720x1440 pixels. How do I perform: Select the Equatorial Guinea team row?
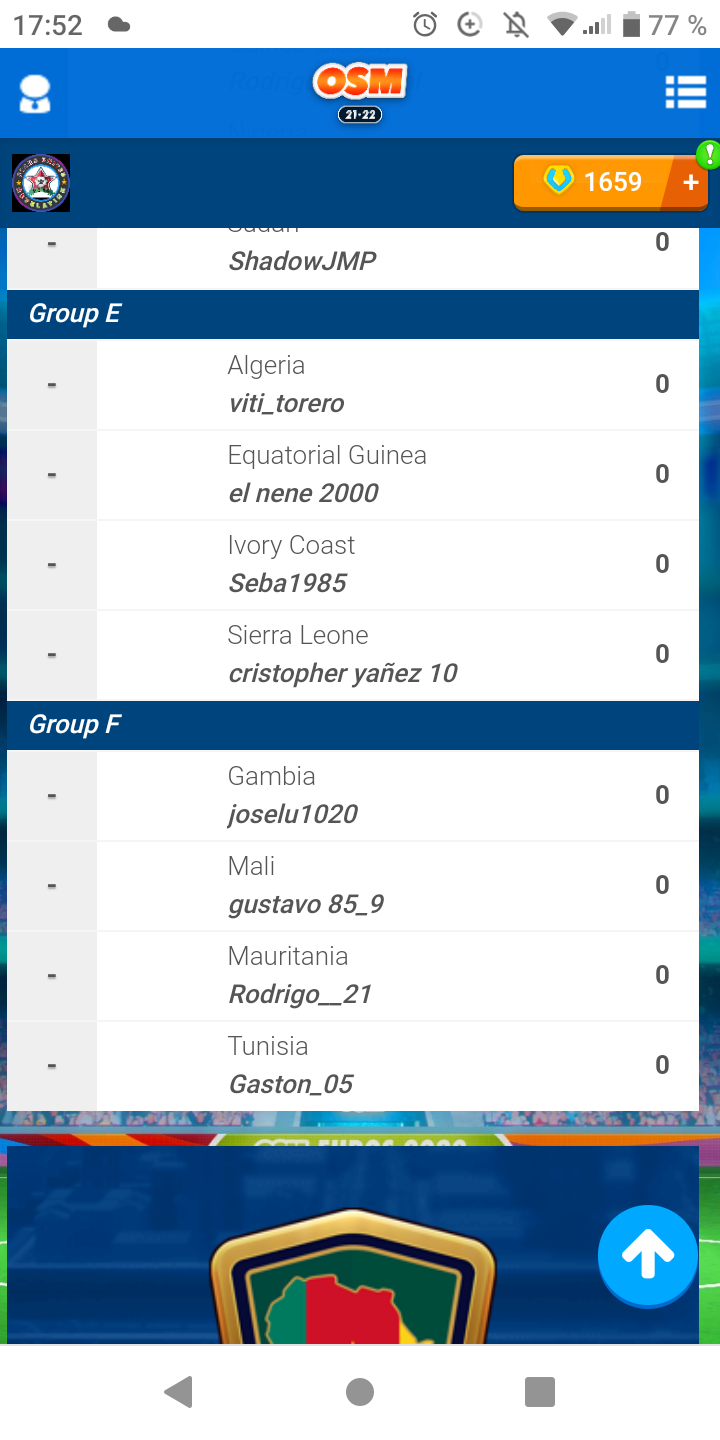[x=353, y=475]
